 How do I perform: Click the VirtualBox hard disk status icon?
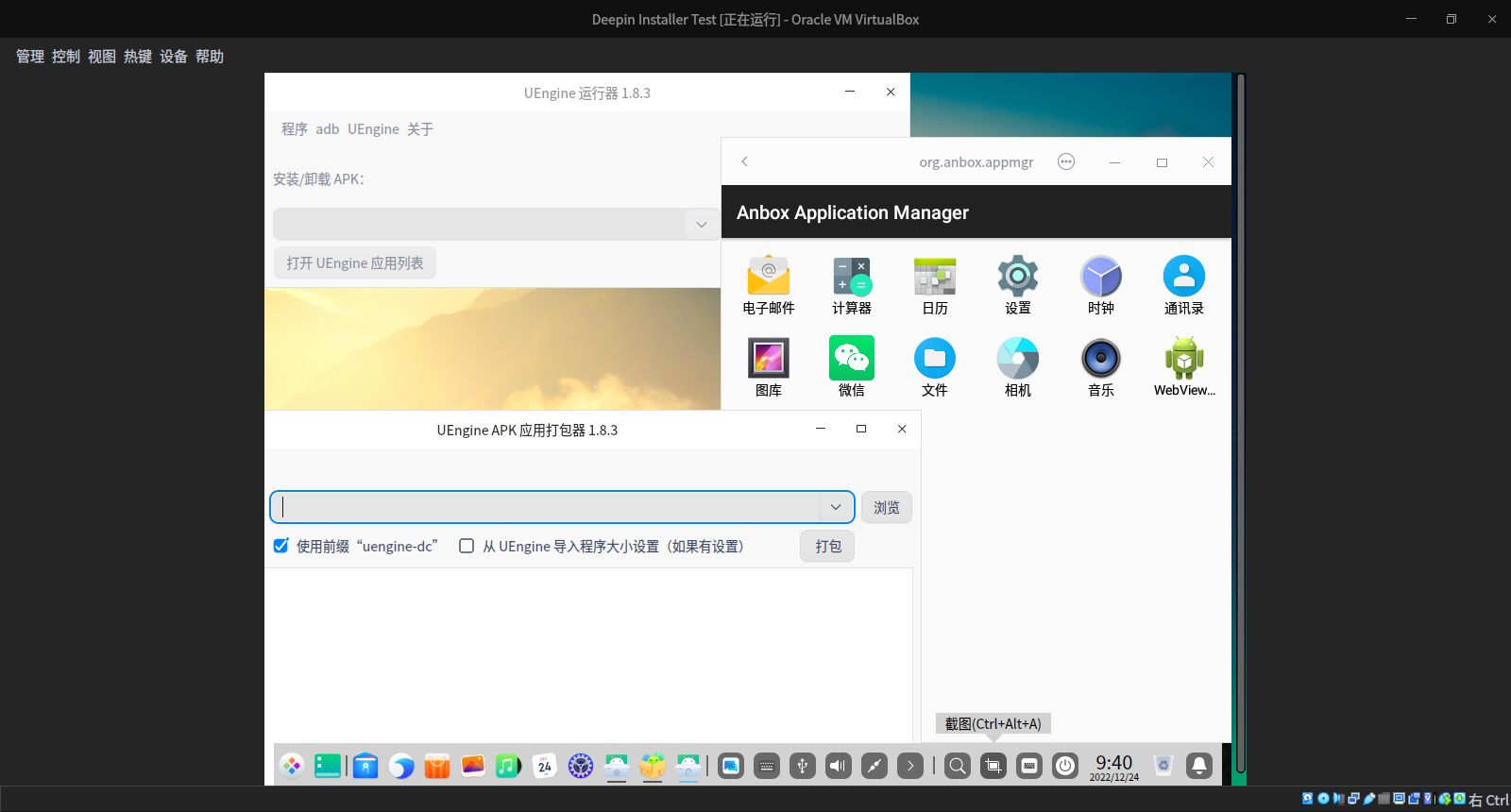[1307, 798]
